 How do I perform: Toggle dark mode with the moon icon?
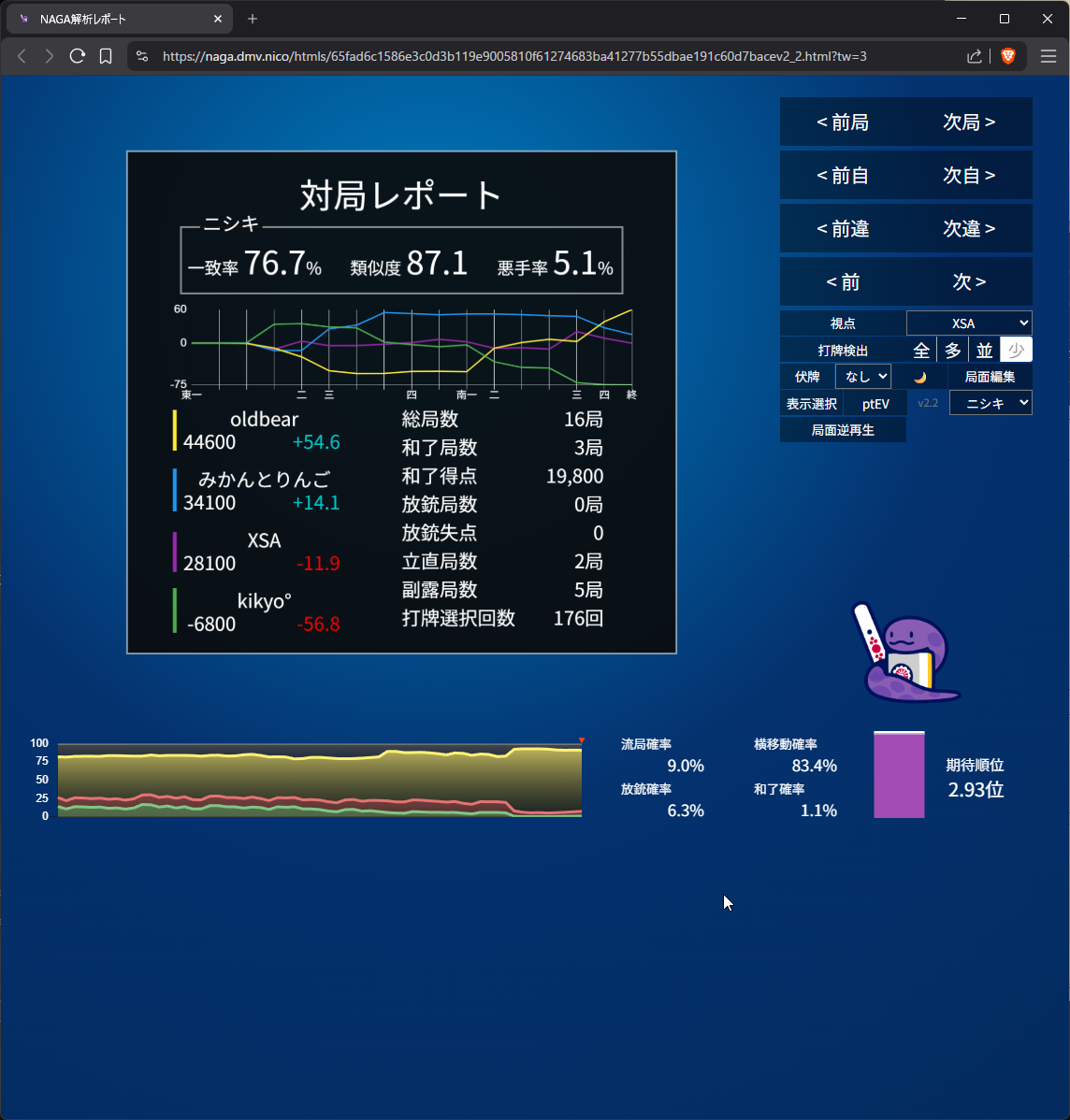click(x=919, y=377)
